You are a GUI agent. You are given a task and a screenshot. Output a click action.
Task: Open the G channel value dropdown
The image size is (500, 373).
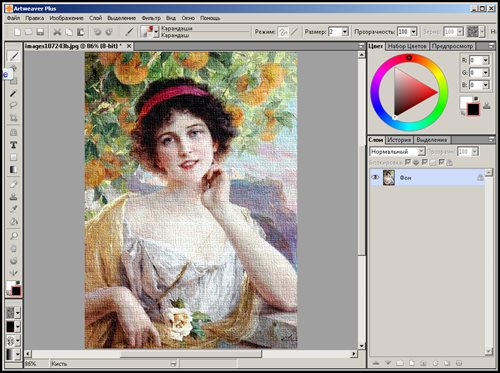485,72
